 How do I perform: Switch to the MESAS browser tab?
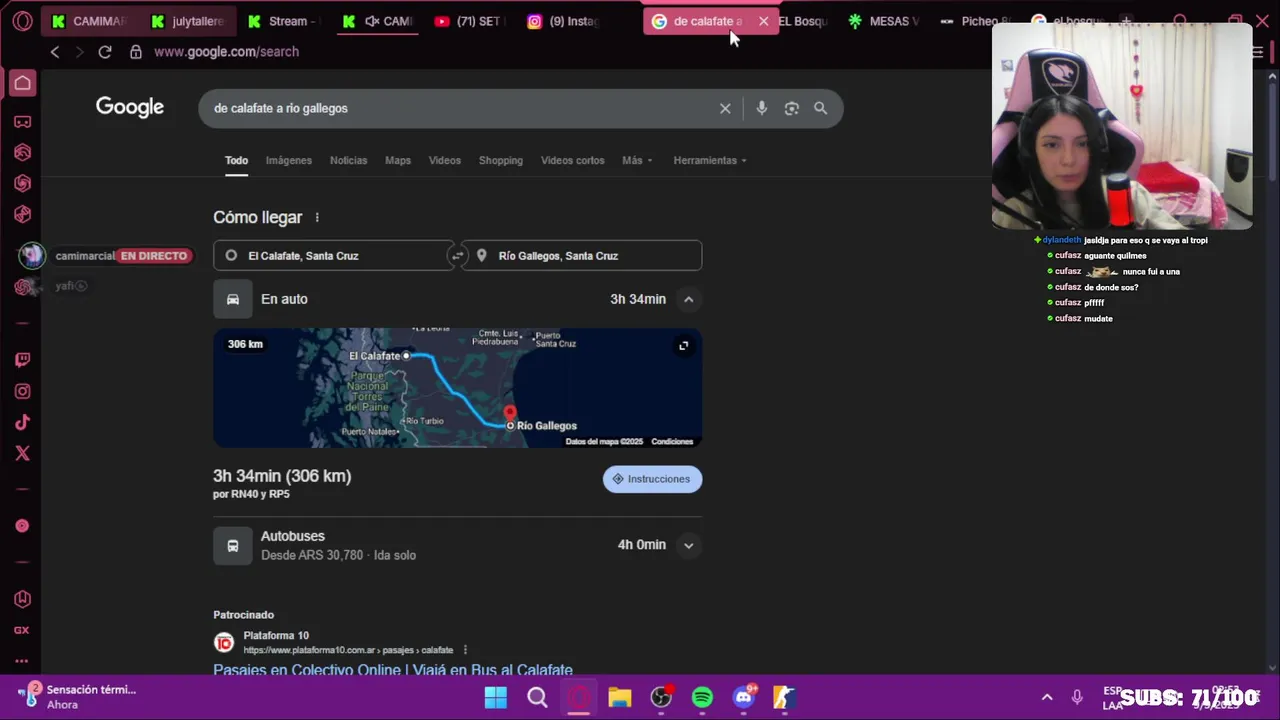click(x=884, y=21)
